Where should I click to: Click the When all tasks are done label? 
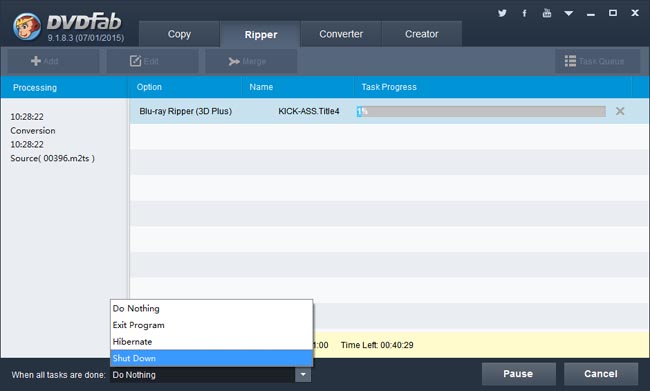[x=58, y=375]
